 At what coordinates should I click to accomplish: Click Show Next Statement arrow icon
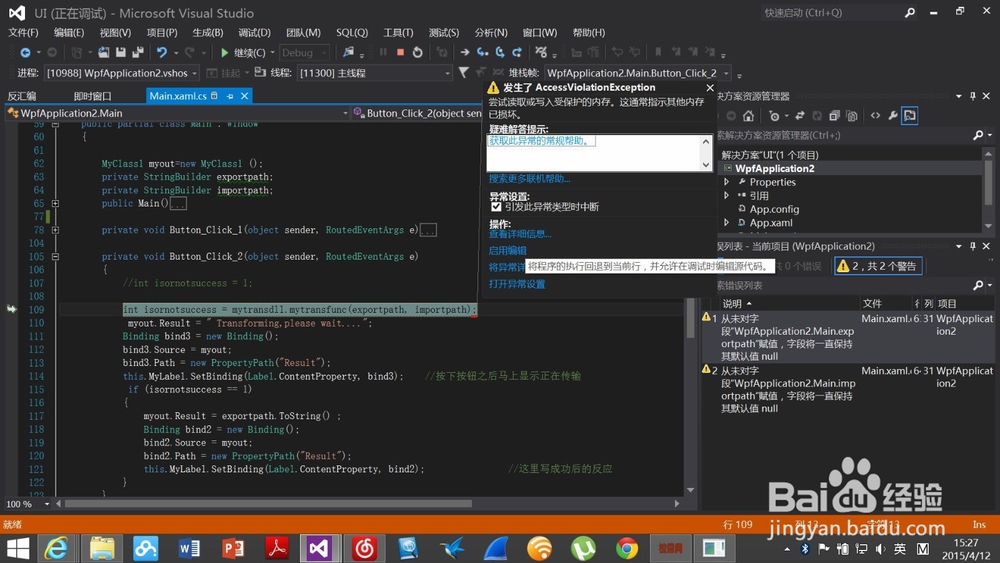[x=465, y=52]
